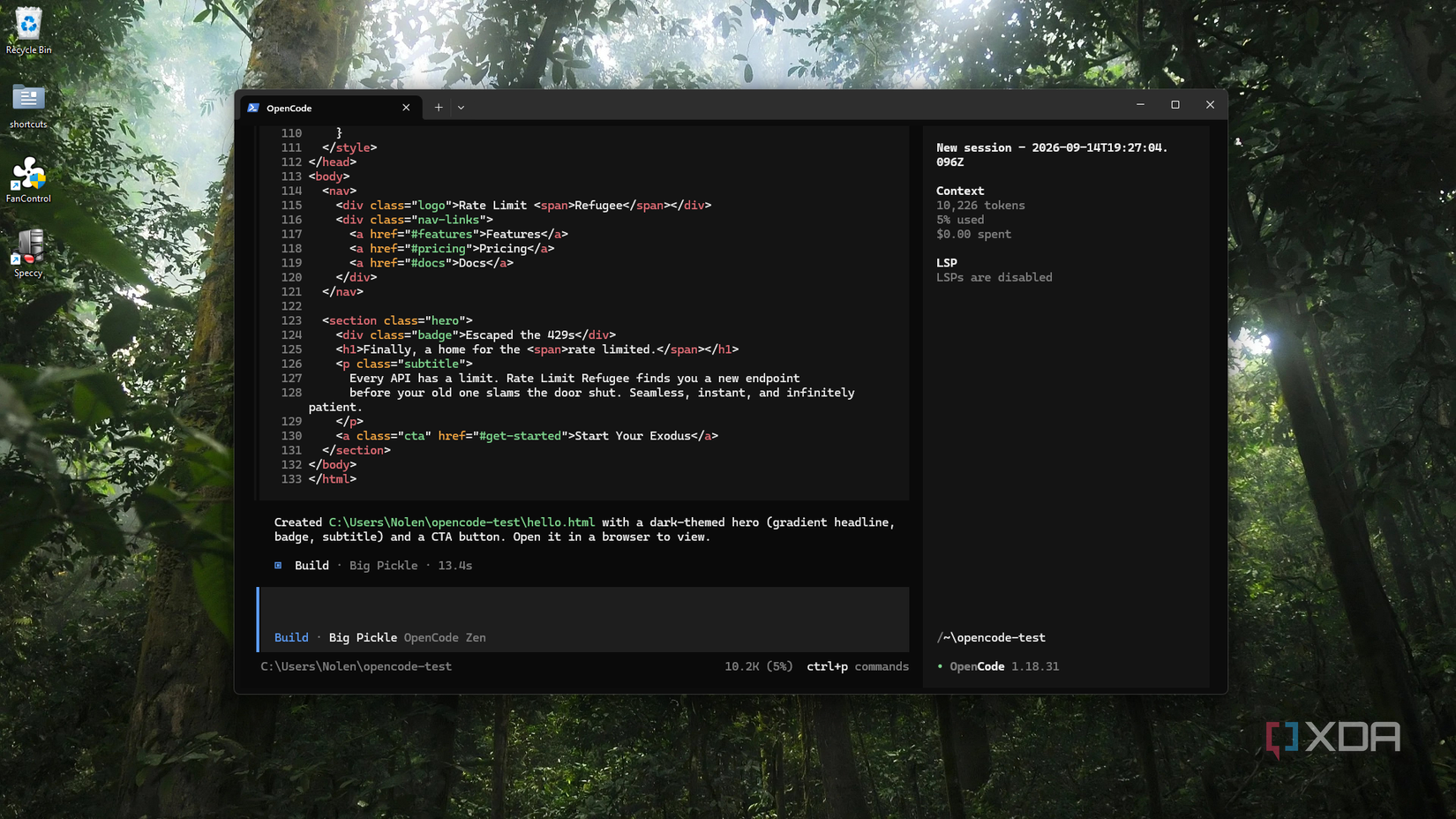
Task: Open a new terminal tab
Action: pos(439,108)
